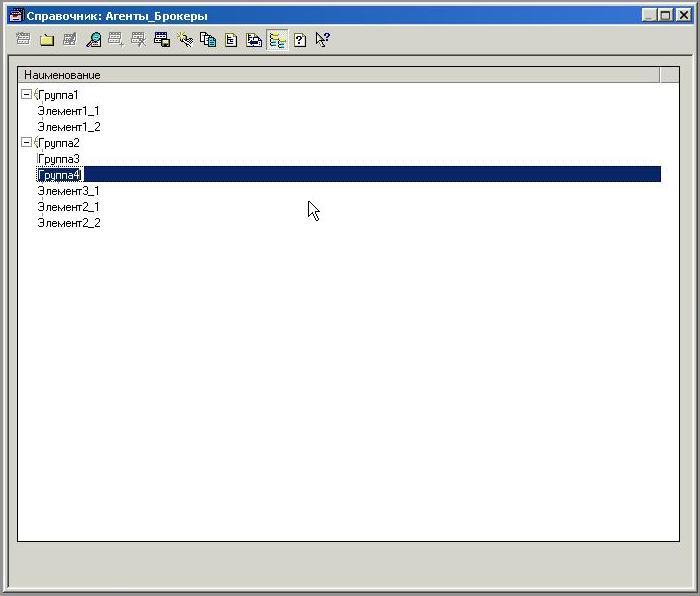Select the Группа3 entry
Screen dimensions: 700x596
click(58, 159)
